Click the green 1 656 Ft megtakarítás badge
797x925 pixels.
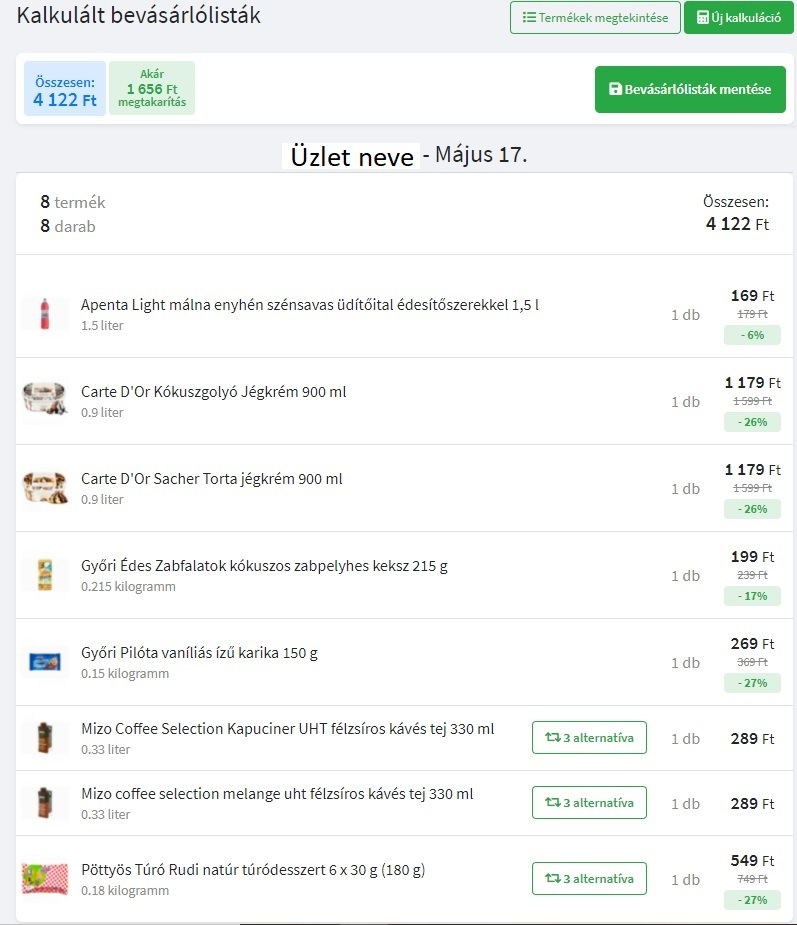152,88
